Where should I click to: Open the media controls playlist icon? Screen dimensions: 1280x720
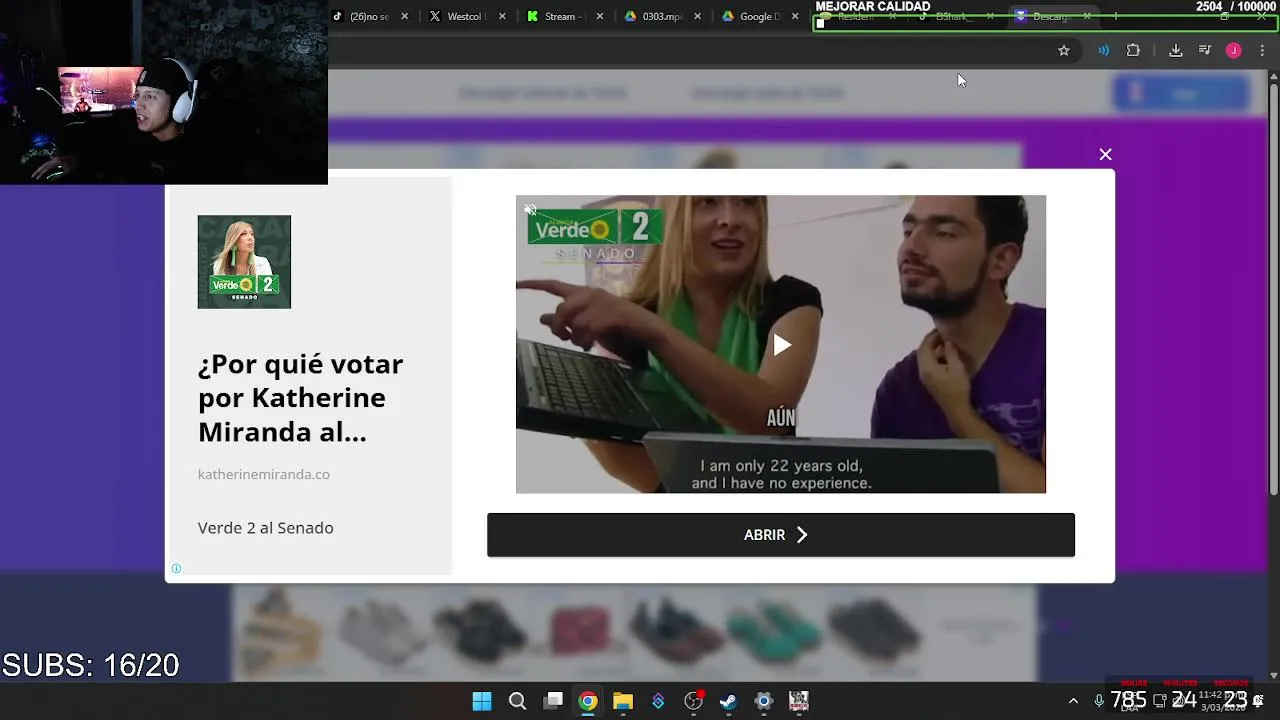[x=1205, y=50]
